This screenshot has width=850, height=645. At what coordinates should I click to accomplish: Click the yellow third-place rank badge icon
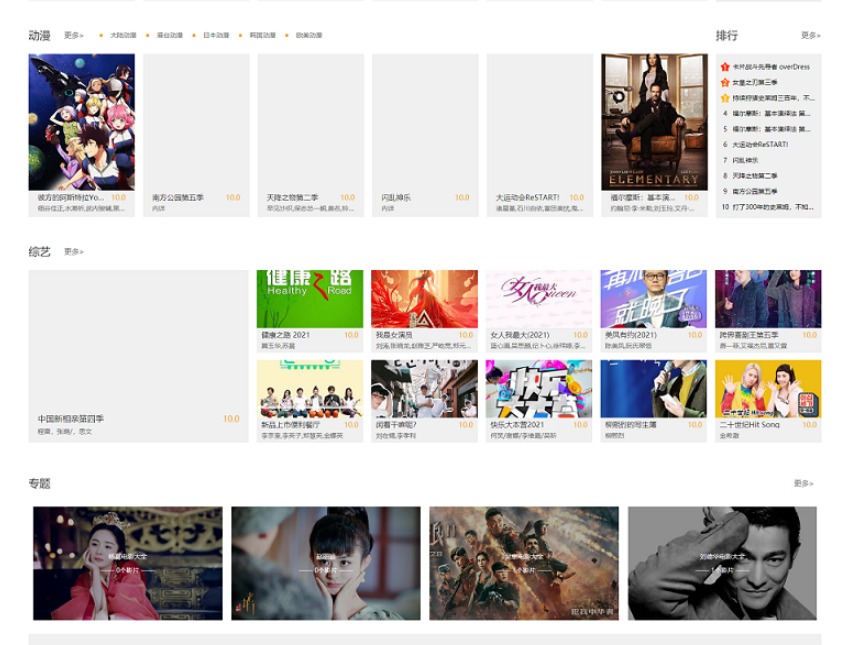(725, 98)
